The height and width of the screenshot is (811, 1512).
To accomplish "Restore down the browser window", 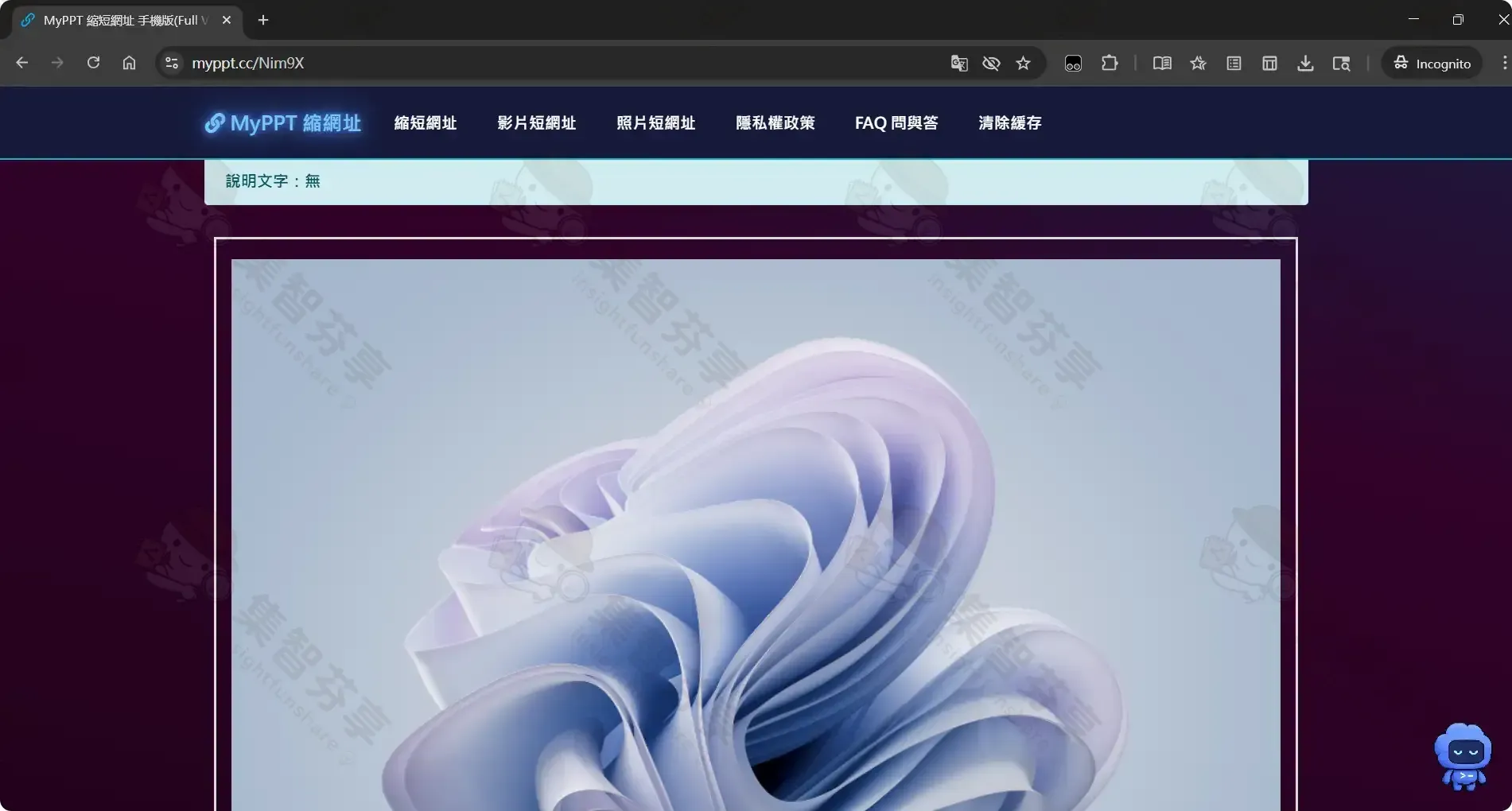I will coord(1458,19).
